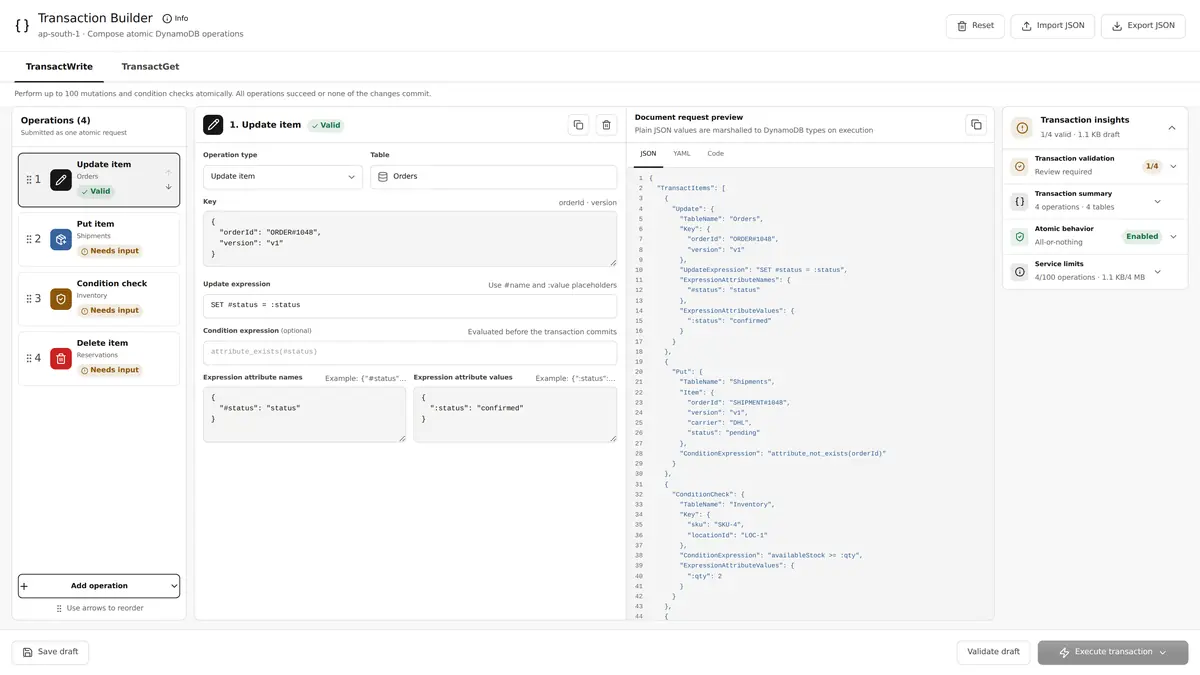Click plus icon in Add operation
Screen dimensions: 1200x675
tap(24, 586)
